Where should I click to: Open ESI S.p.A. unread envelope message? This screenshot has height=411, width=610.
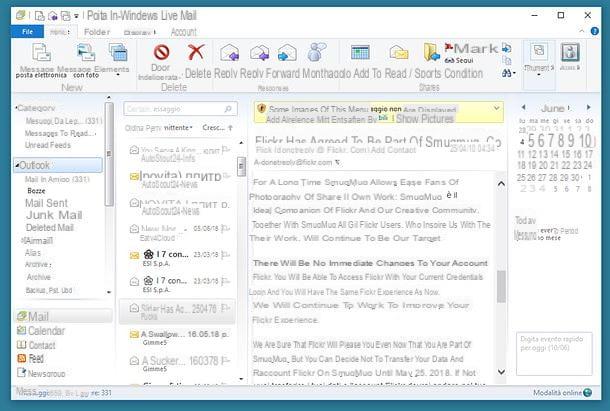177,258
